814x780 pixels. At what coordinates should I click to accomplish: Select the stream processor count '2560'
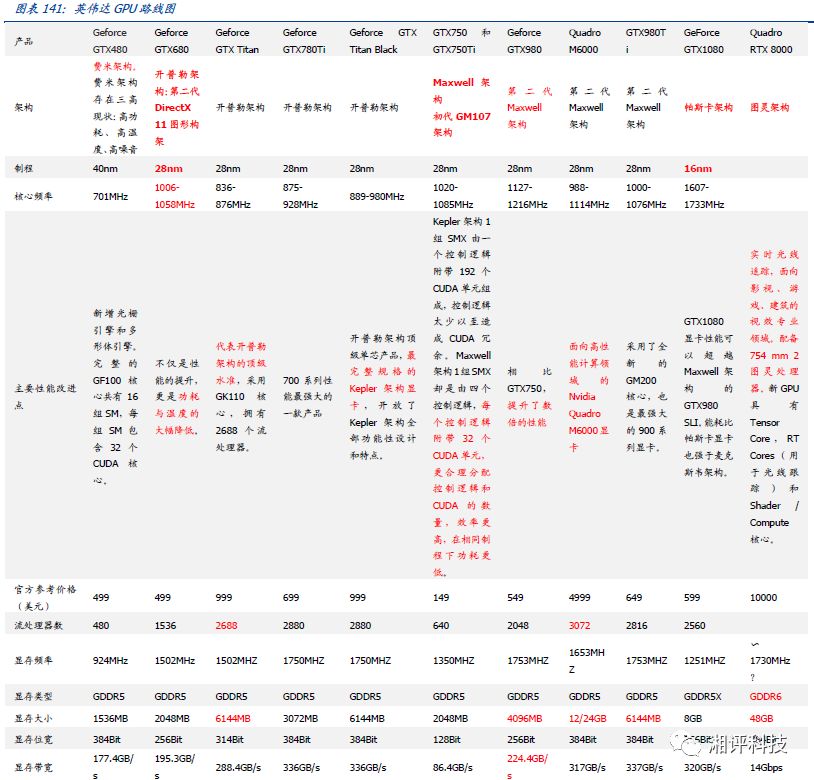pyautogui.click(x=695, y=626)
